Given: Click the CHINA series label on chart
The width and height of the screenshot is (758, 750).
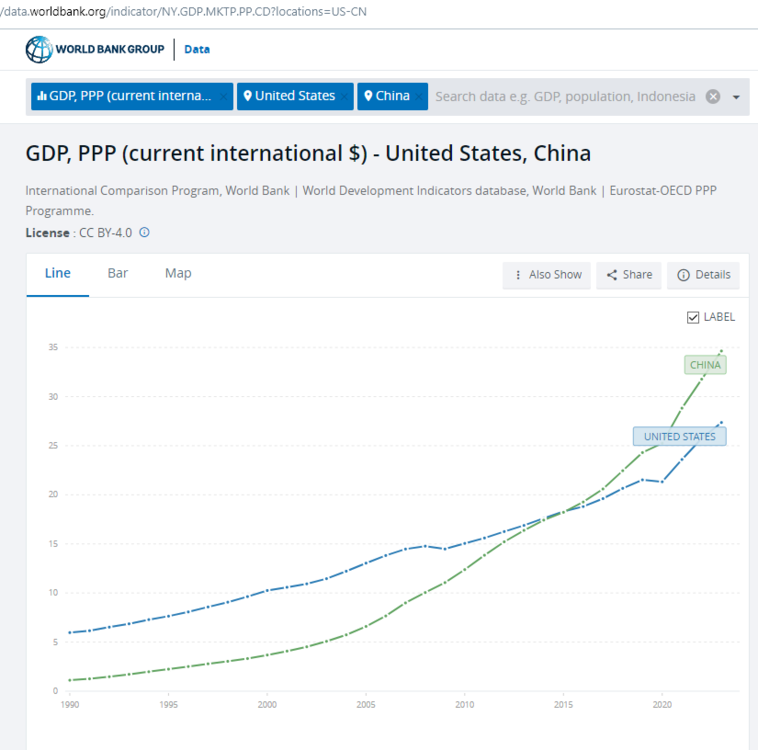Looking at the screenshot, I should click(705, 365).
